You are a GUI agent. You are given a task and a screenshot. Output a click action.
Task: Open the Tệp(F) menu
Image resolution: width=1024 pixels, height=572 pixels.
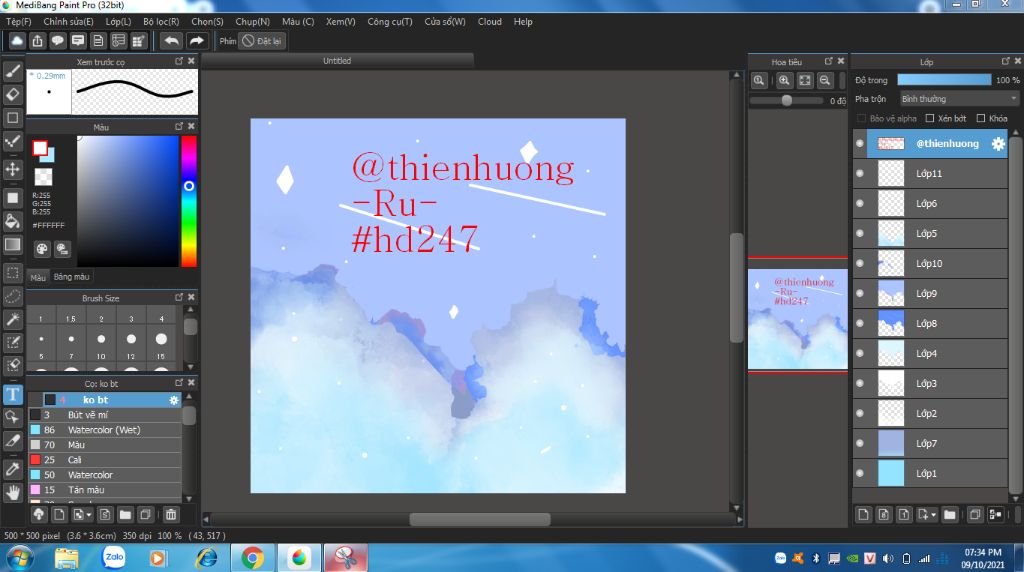(18, 22)
